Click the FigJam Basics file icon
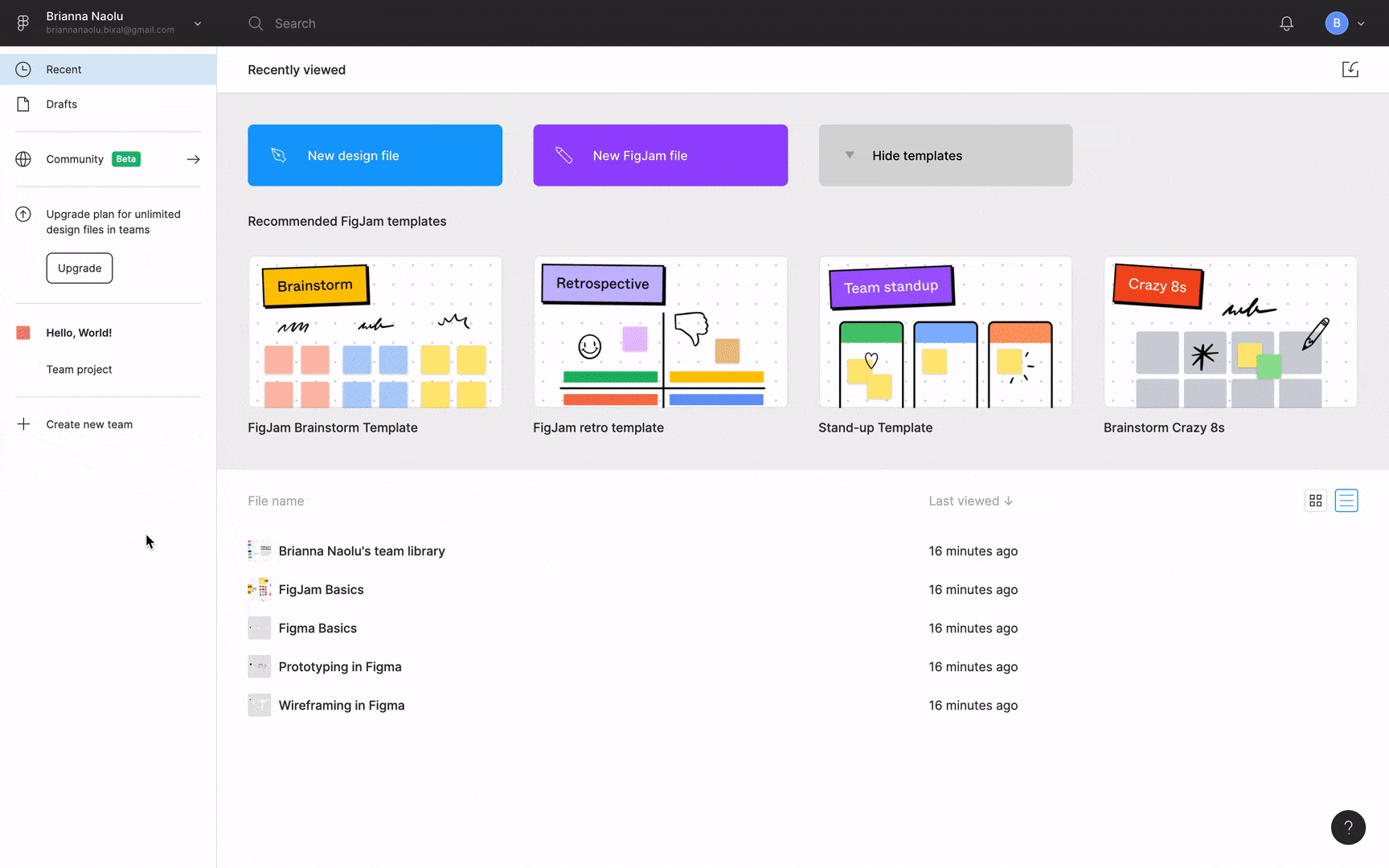The image size is (1389, 868). [260, 589]
